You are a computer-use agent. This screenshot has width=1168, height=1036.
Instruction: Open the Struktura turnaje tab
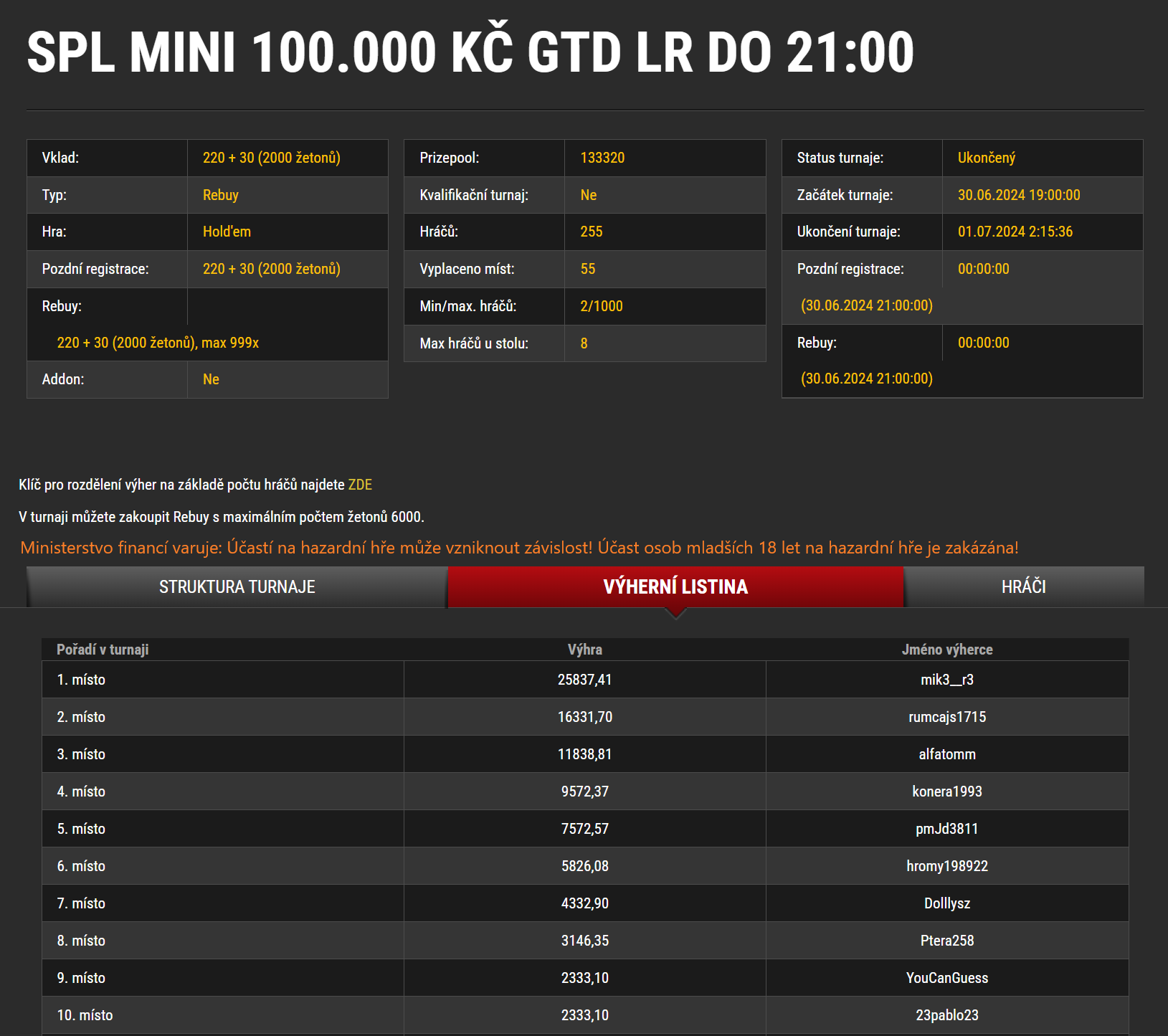point(237,587)
